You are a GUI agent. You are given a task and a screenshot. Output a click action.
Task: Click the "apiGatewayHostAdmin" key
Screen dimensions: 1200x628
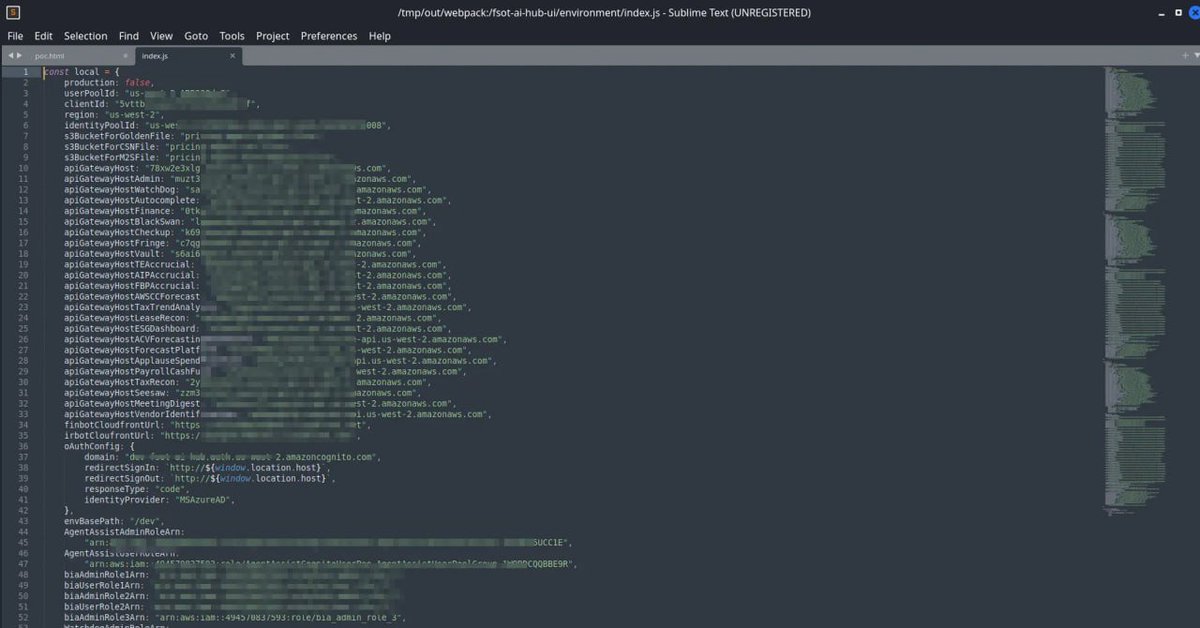pos(114,179)
